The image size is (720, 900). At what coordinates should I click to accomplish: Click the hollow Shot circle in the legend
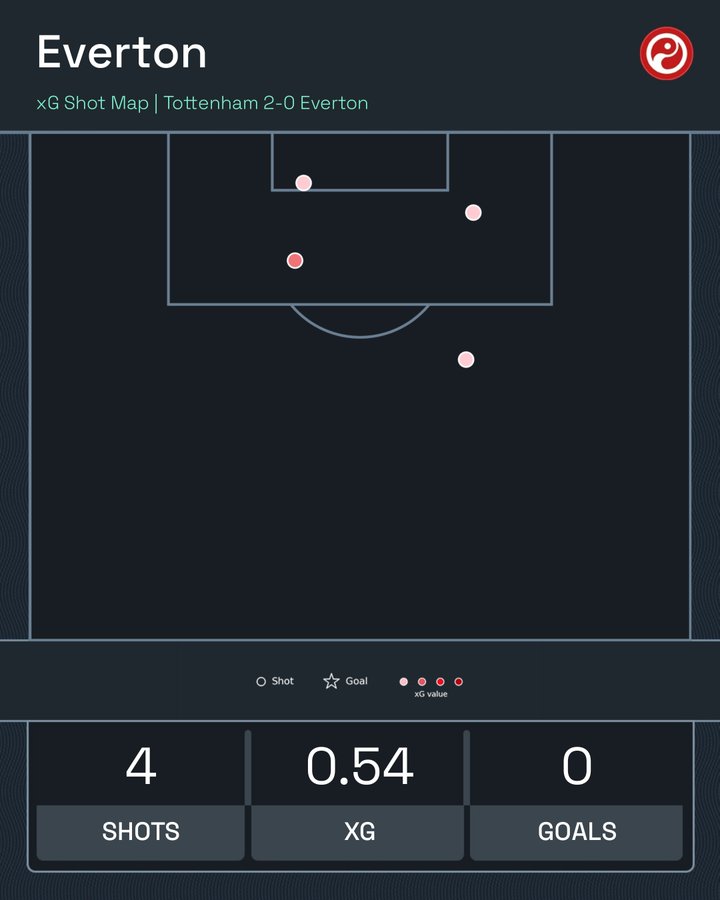click(261, 682)
